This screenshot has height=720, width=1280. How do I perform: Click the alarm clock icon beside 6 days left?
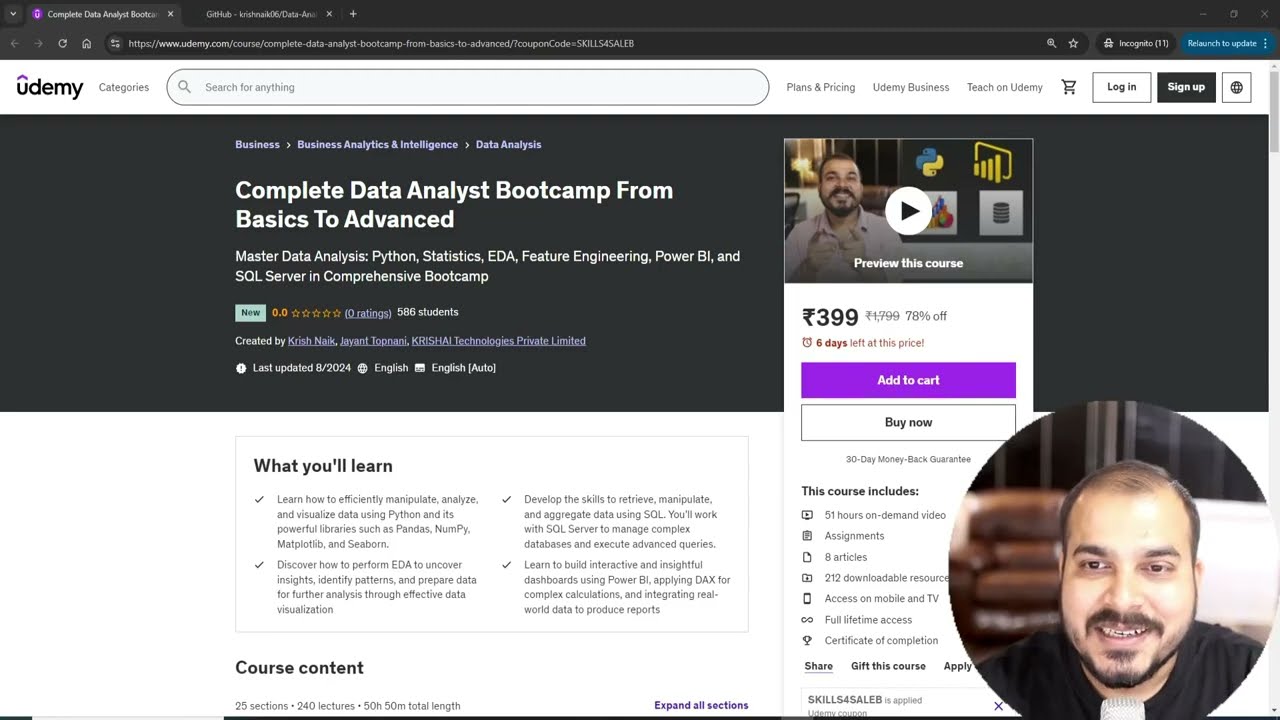pyautogui.click(x=807, y=343)
